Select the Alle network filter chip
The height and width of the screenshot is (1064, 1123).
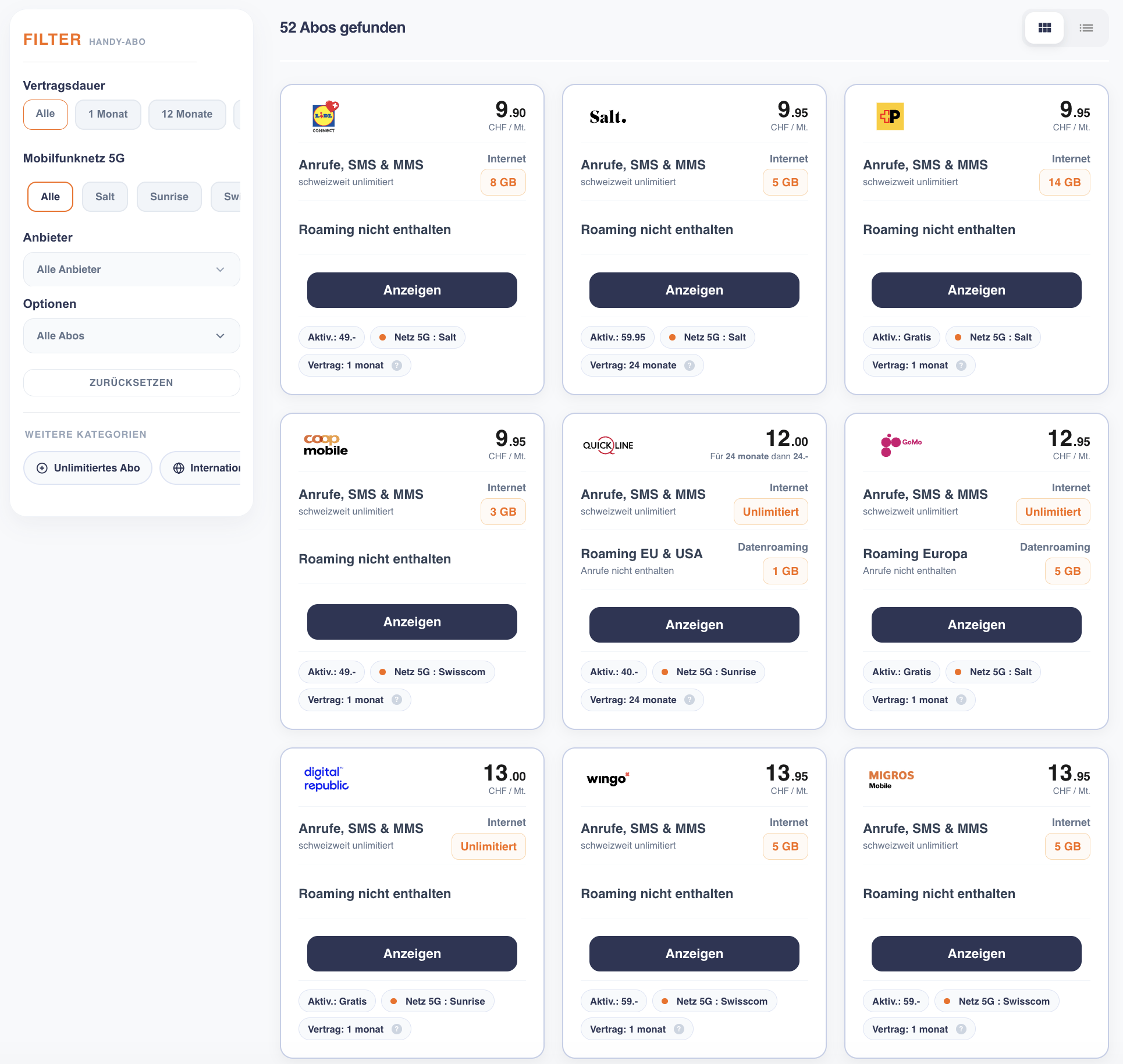click(x=50, y=197)
